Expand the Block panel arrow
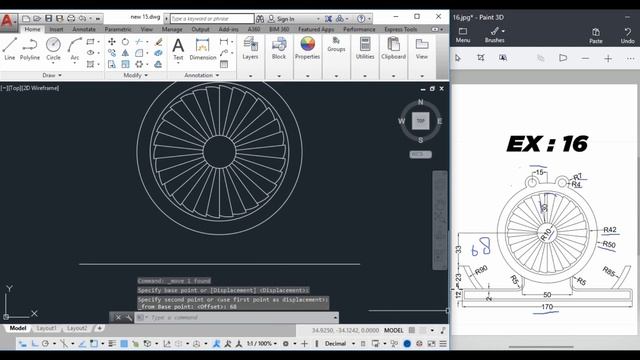This screenshot has height=360, width=640. 279,76
